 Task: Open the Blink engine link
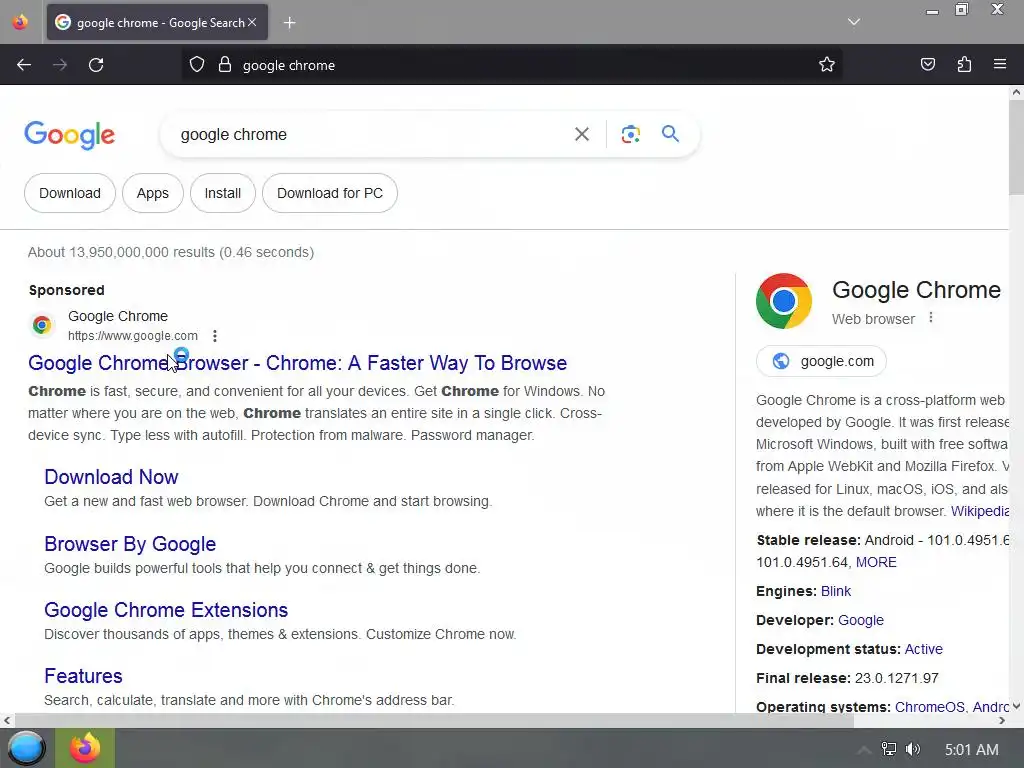click(835, 592)
